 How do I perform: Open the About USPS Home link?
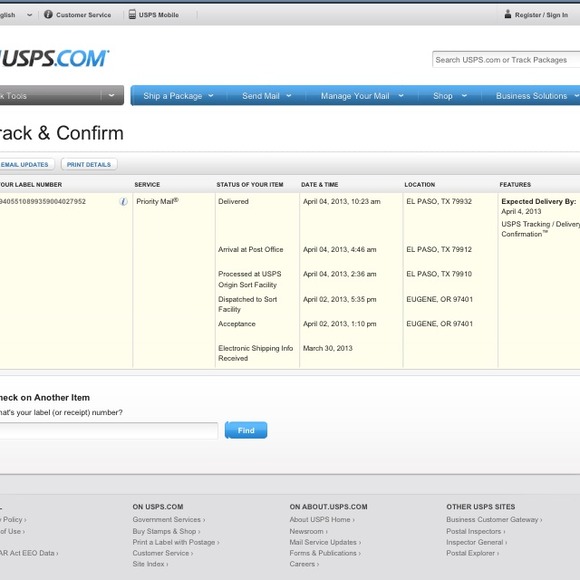point(322,519)
